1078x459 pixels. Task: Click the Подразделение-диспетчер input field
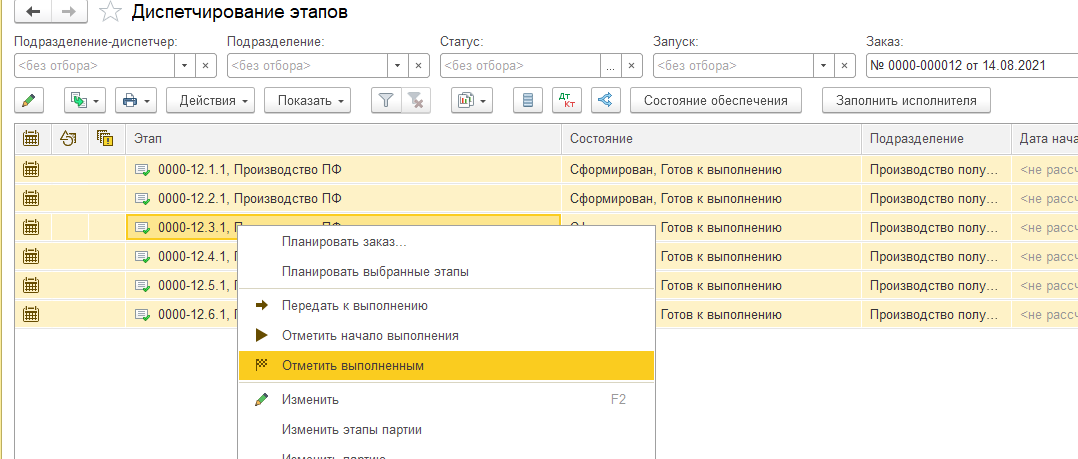click(x=95, y=66)
